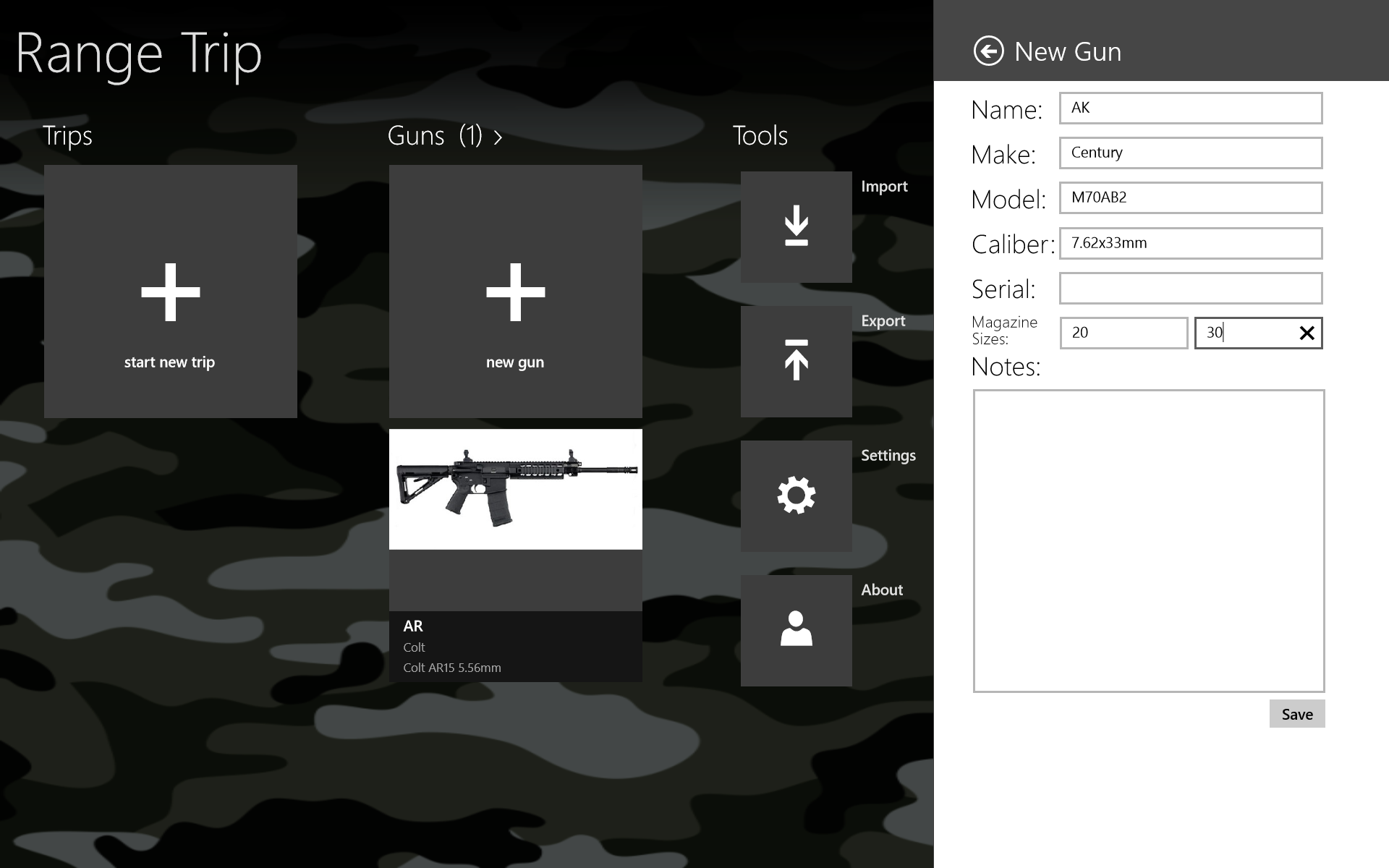Click the 'new gun' label

coord(515,362)
